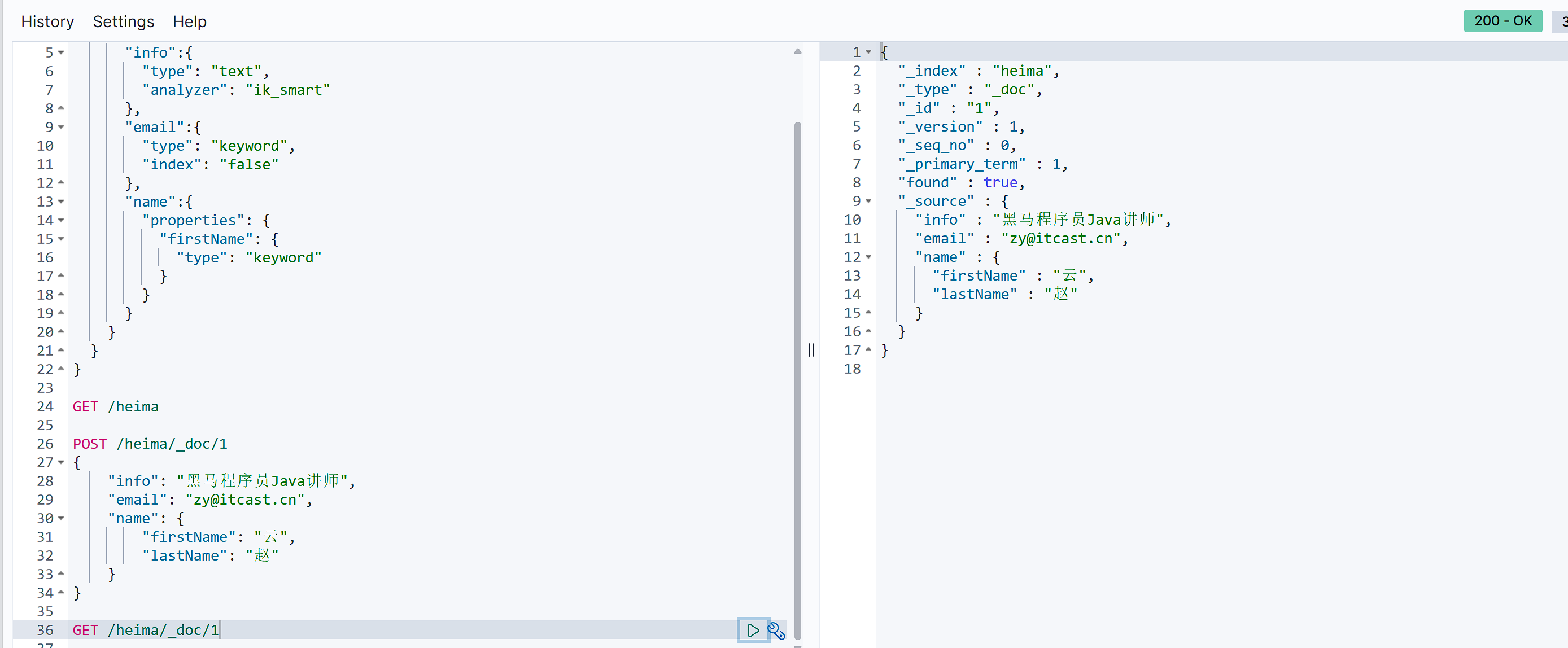Fold the "name" mapping on line 13
The image size is (1568, 648).
tap(61, 202)
